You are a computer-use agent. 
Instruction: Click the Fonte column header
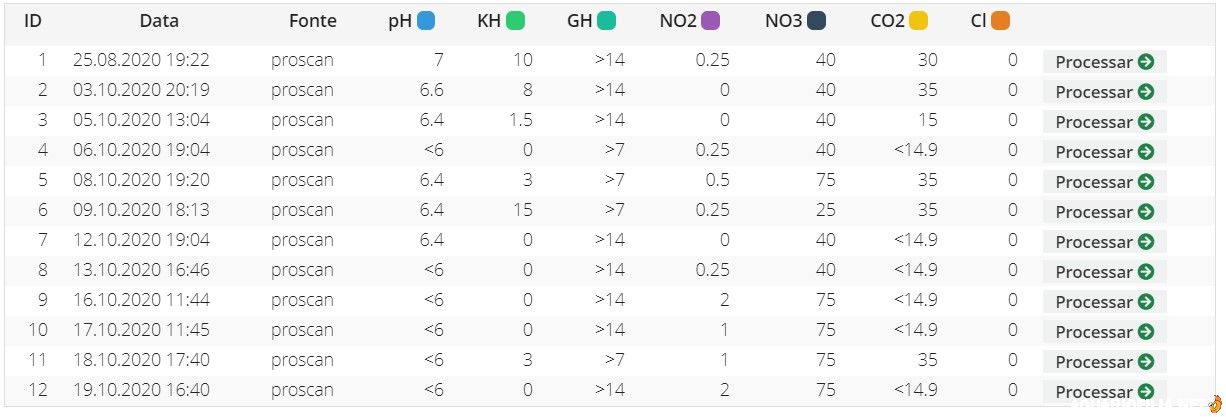click(313, 20)
